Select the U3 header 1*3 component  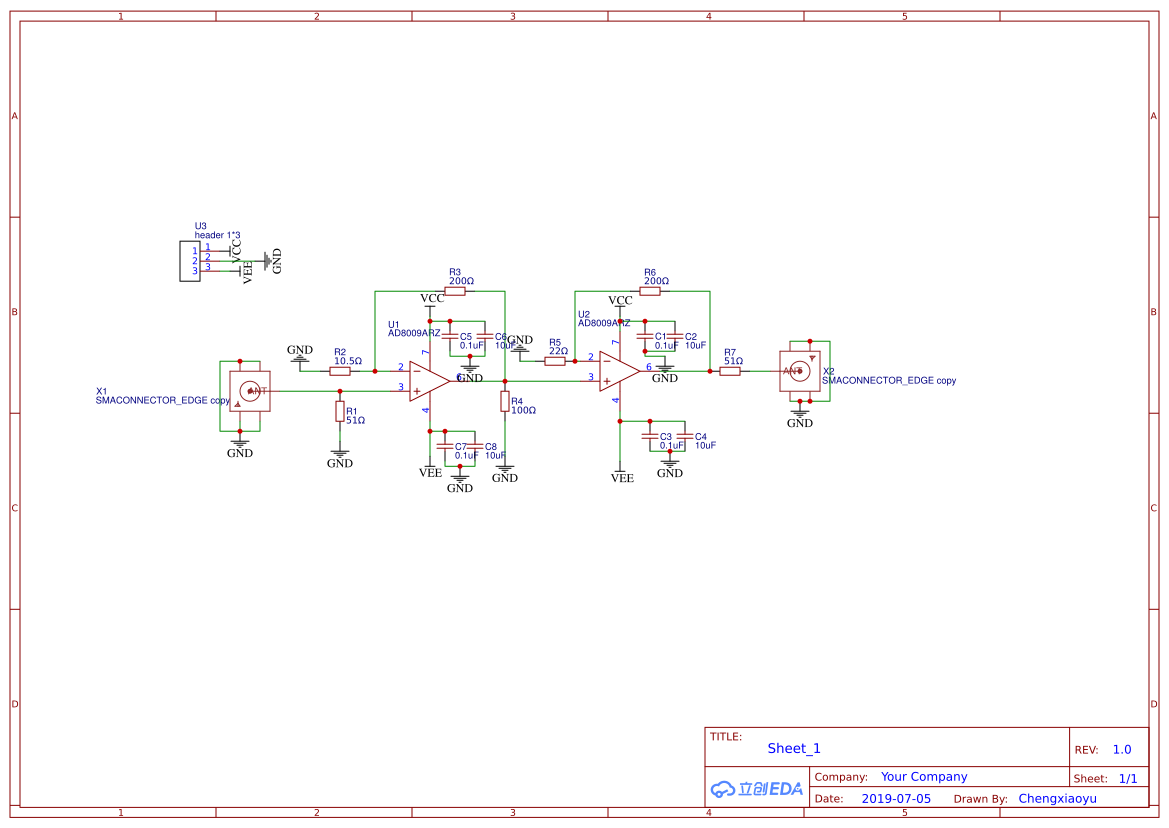coord(190,261)
